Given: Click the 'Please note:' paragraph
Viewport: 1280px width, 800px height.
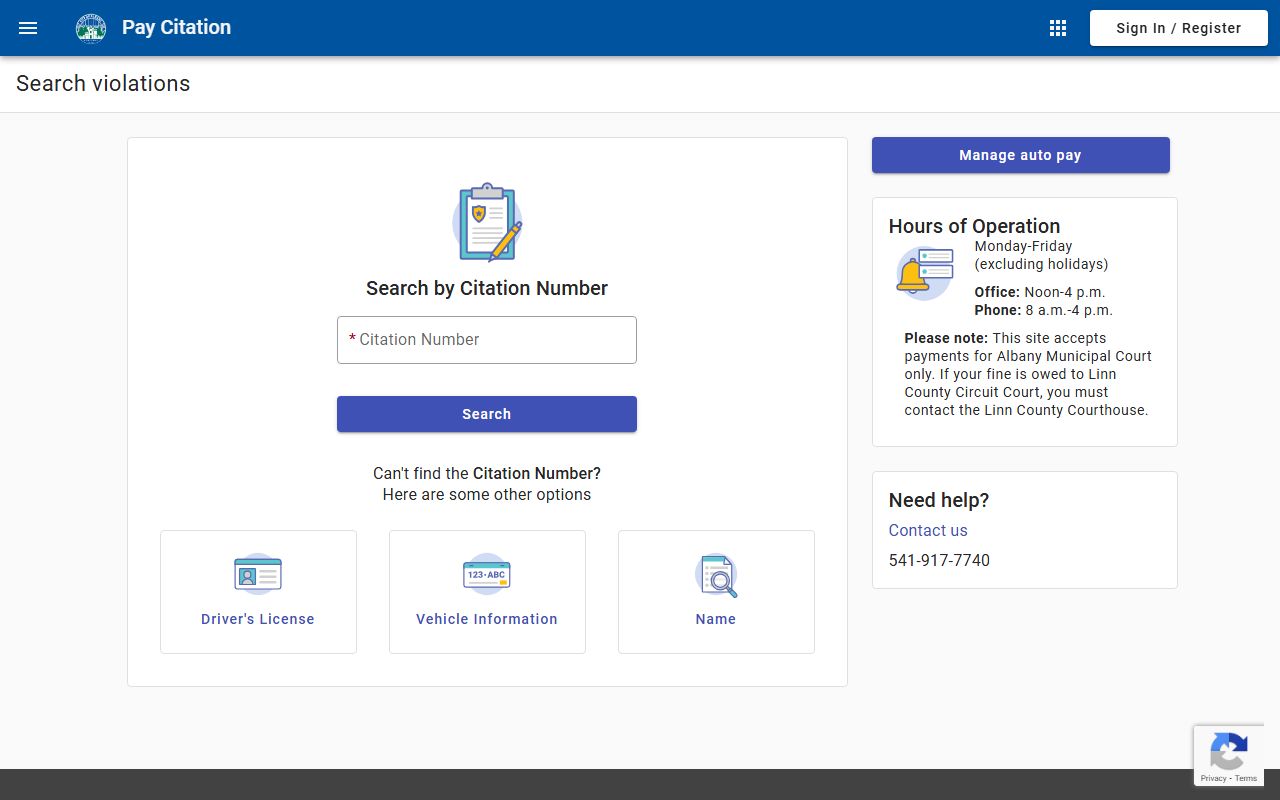Looking at the screenshot, I should (x=1028, y=374).
